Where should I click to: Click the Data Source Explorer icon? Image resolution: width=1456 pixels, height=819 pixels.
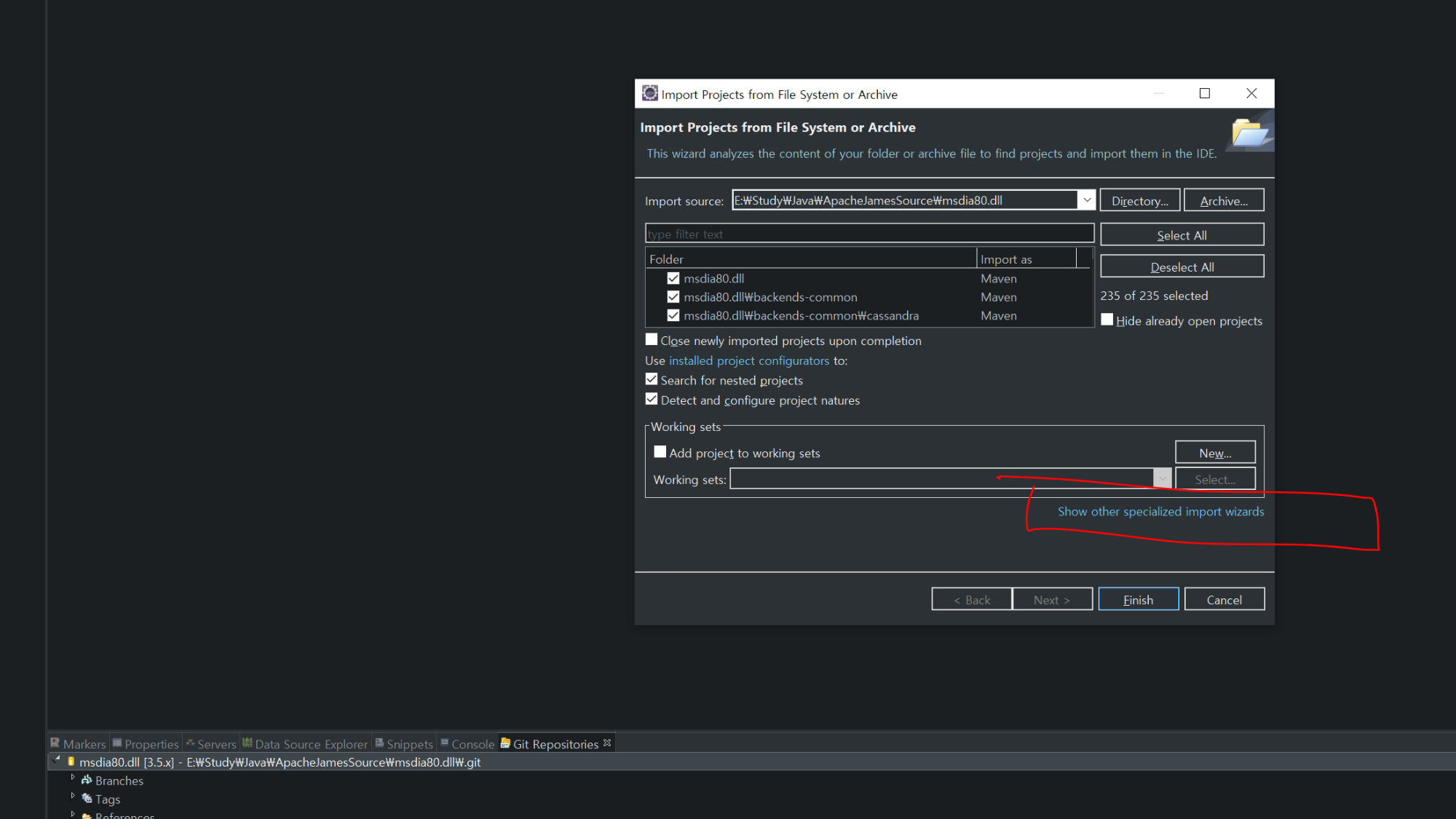(x=248, y=743)
